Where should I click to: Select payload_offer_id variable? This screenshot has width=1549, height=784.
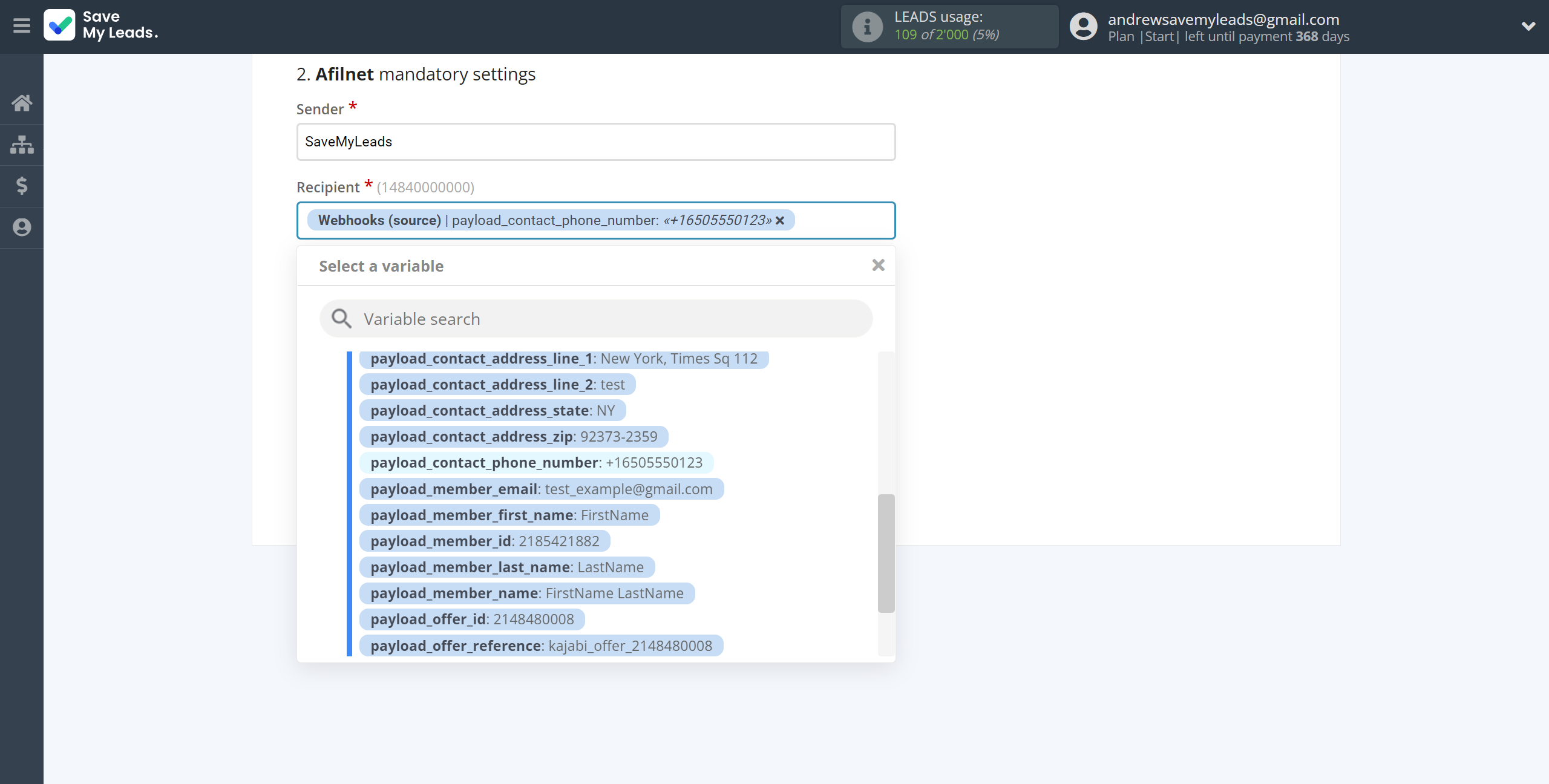coord(472,619)
